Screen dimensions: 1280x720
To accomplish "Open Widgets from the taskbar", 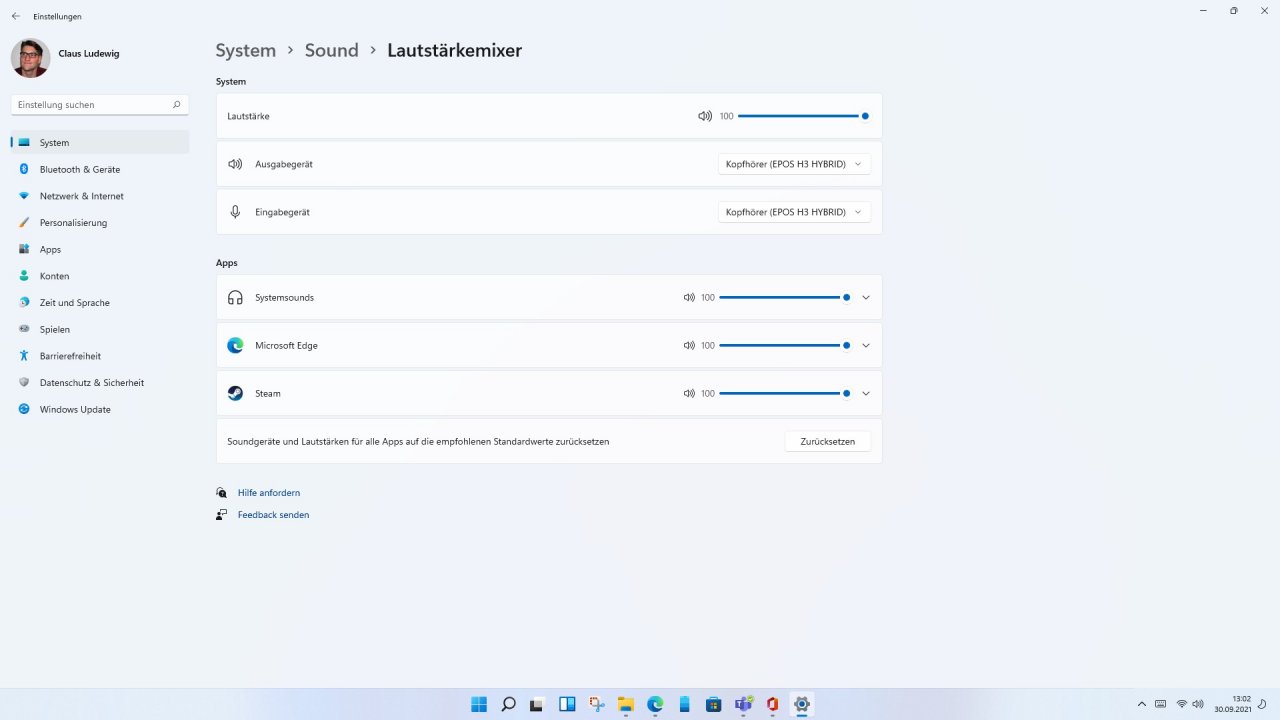I will pyautogui.click(x=567, y=704).
